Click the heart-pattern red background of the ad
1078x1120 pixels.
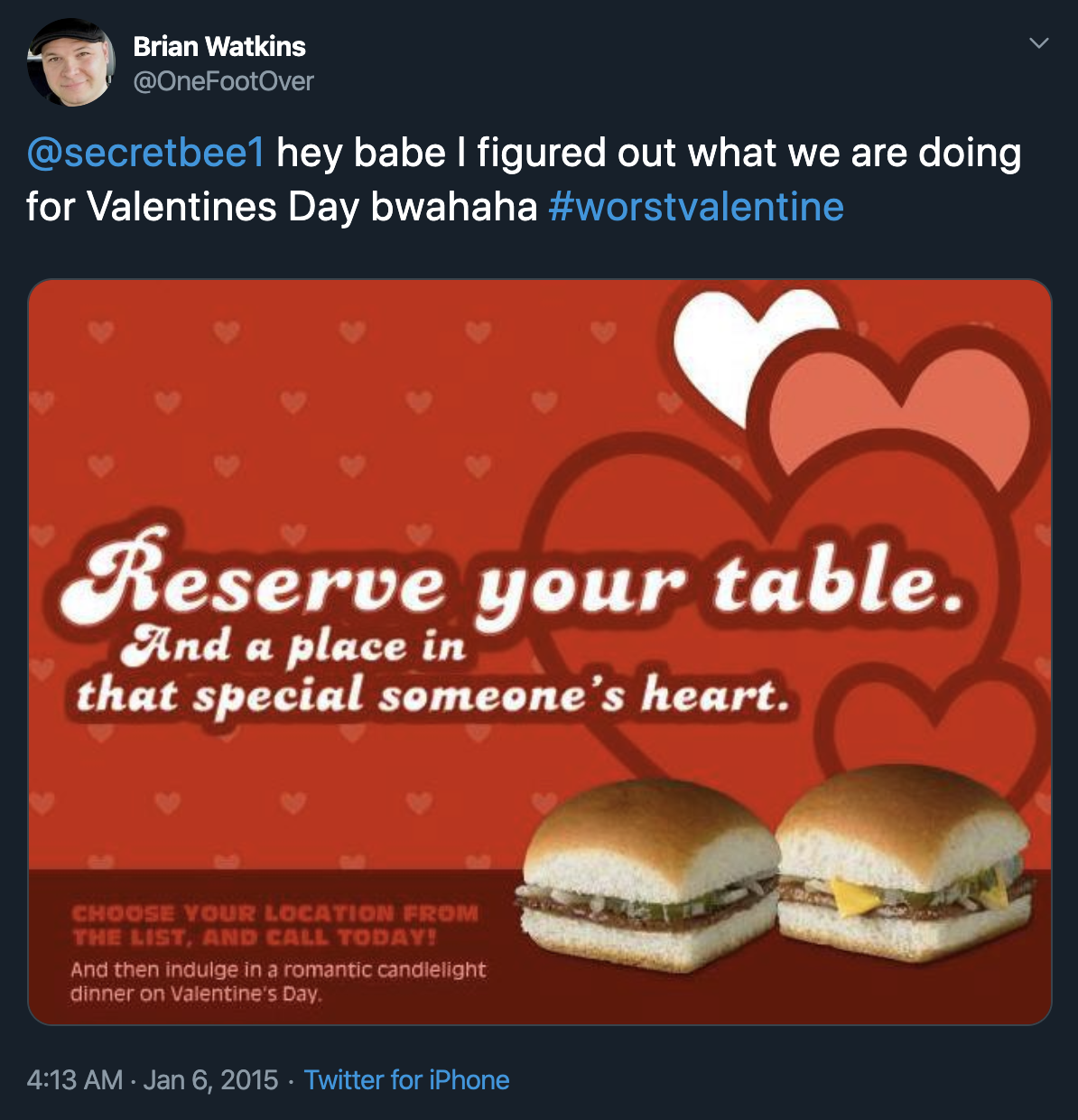tap(226, 406)
